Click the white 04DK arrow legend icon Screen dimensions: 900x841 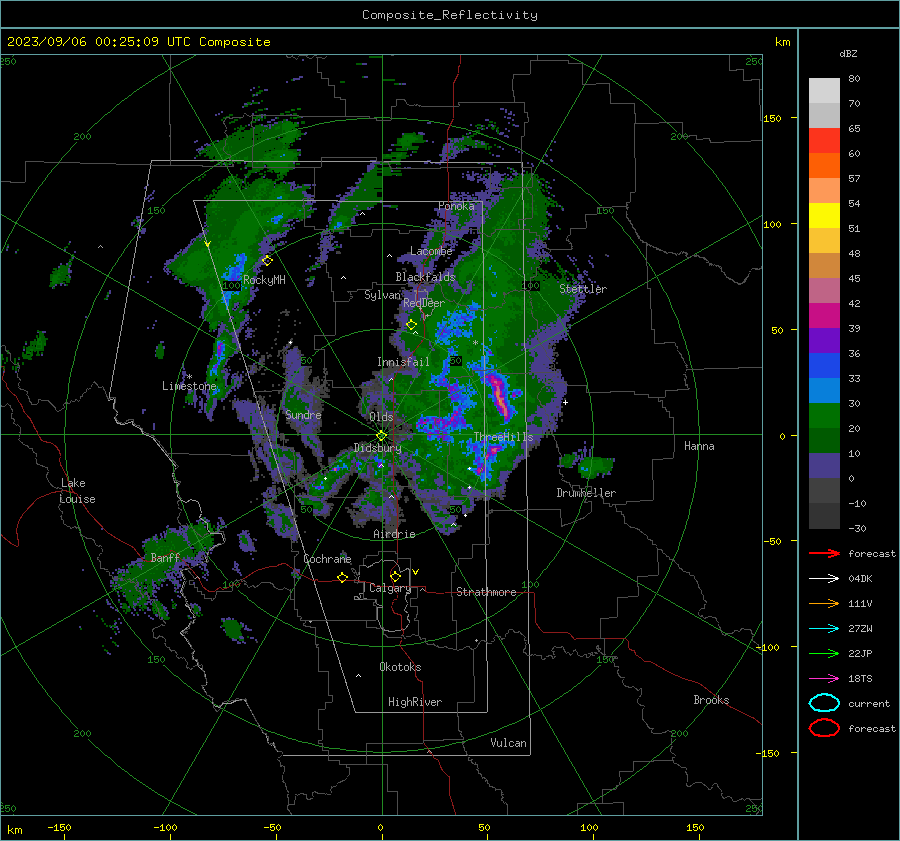pyautogui.click(x=824, y=578)
